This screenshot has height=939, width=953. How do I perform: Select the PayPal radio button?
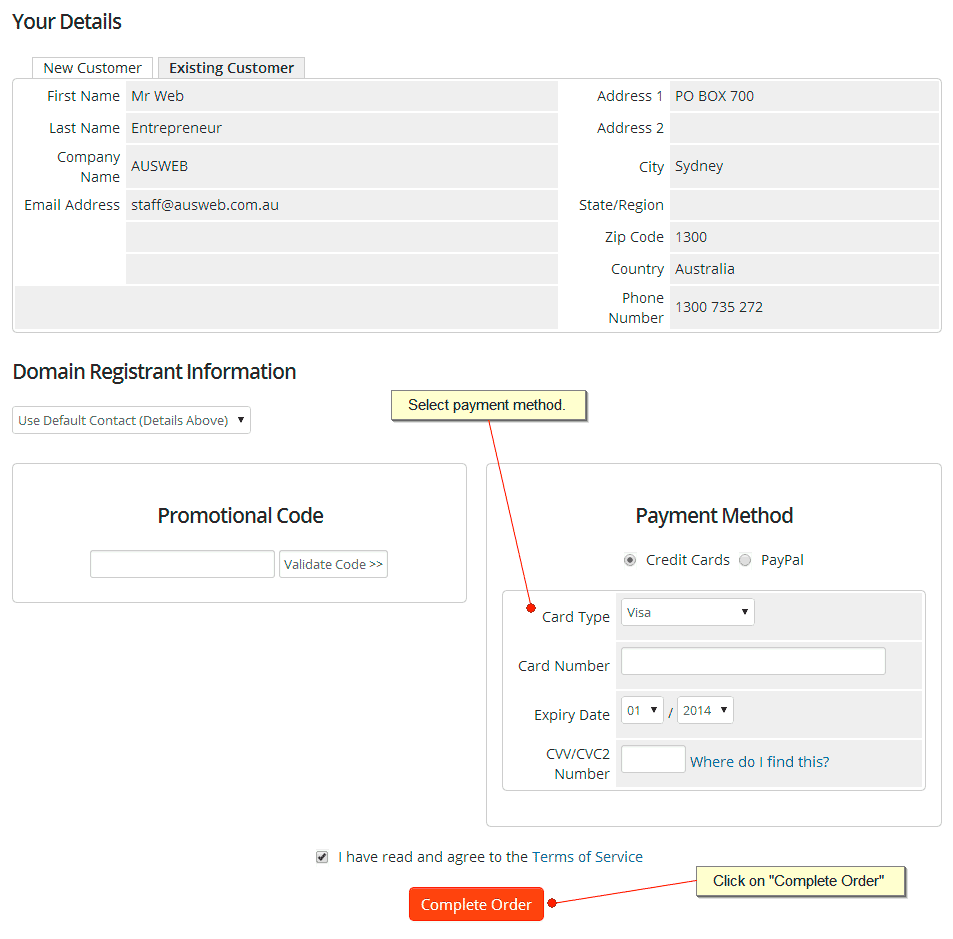(745, 560)
